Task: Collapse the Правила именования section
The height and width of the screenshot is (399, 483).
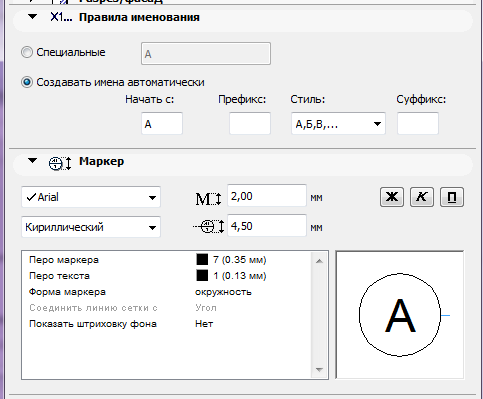Action: (x=32, y=16)
